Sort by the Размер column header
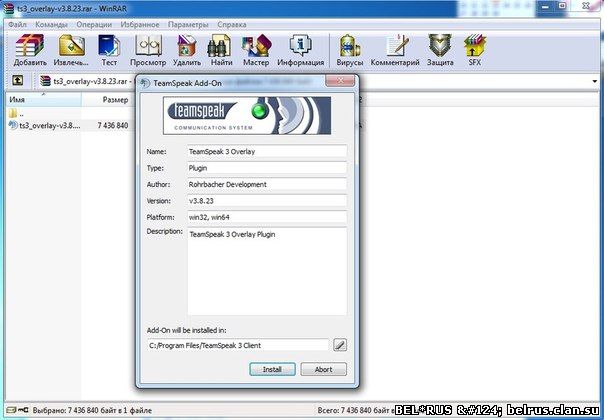 click(108, 99)
